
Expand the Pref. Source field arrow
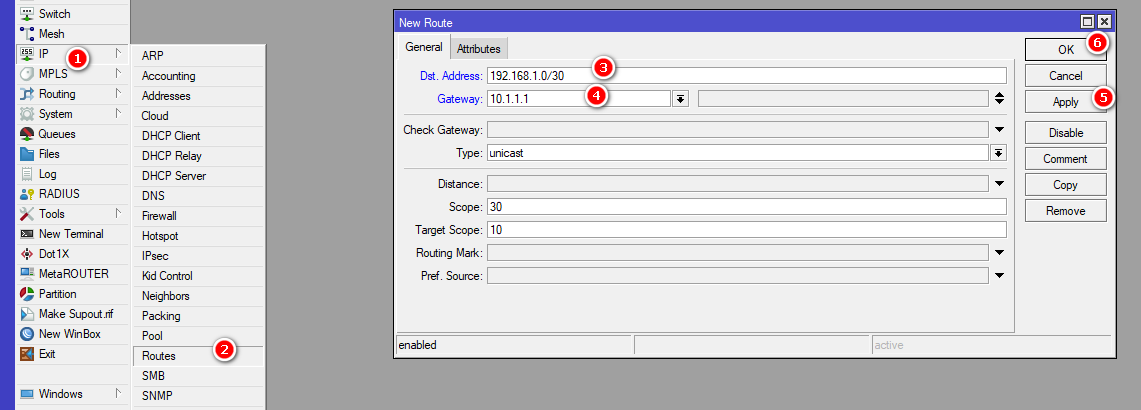pyautogui.click(x=998, y=276)
